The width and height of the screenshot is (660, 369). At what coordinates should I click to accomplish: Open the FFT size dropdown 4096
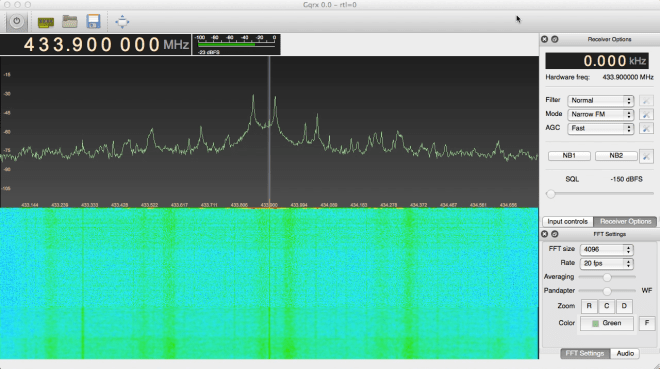click(606, 250)
